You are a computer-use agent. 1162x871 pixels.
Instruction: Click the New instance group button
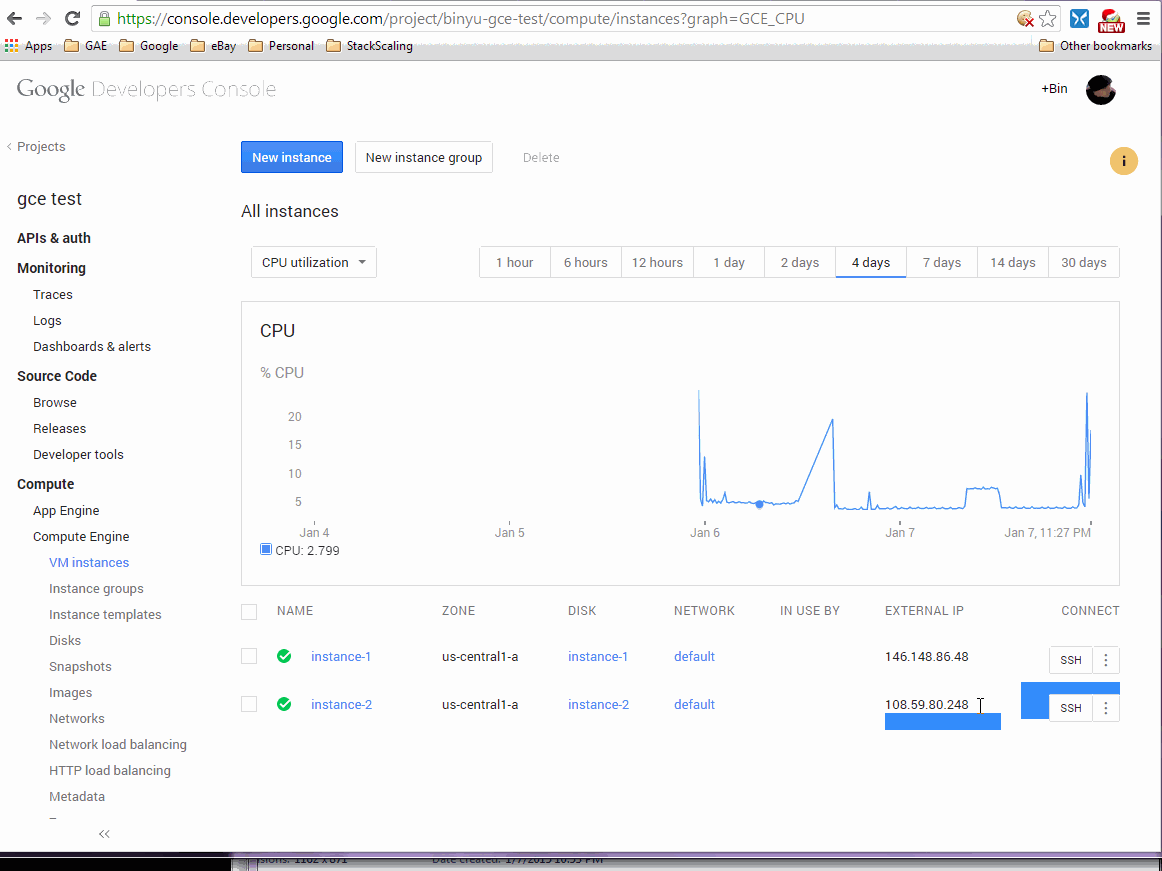424,157
